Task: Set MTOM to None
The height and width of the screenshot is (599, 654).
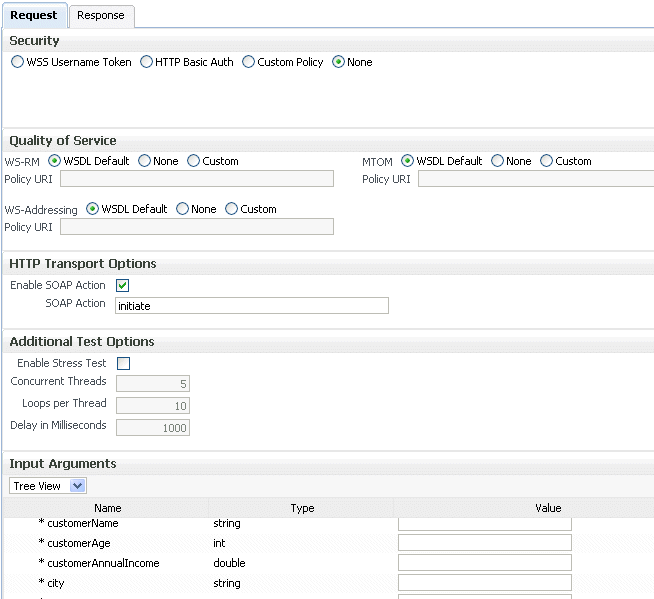Action: [497, 161]
